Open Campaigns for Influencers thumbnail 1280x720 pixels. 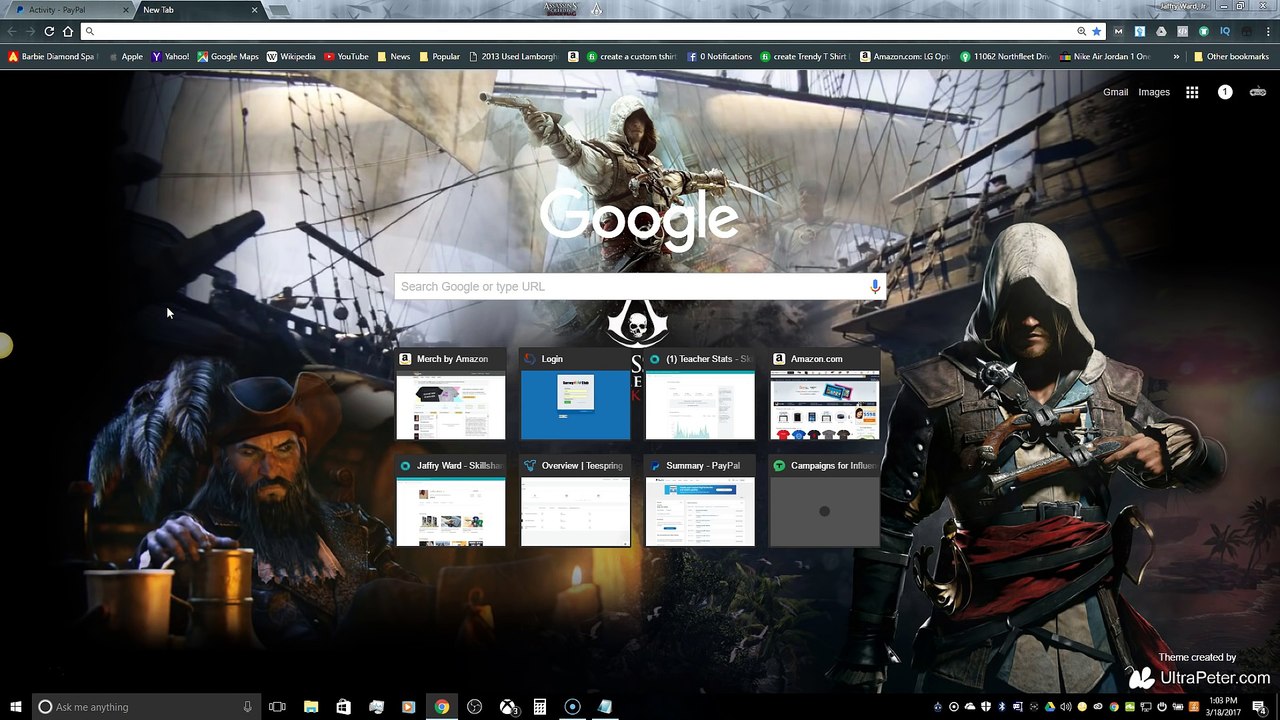pyautogui.click(x=825, y=501)
